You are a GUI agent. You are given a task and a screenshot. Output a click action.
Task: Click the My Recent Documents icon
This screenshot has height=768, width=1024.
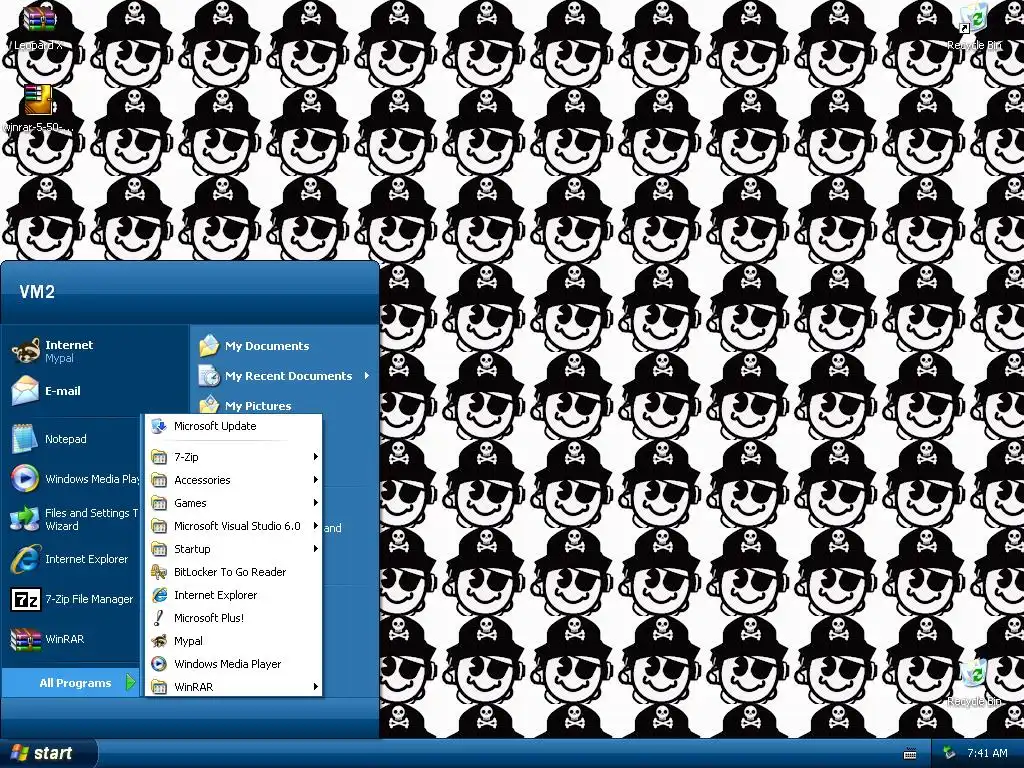coord(209,376)
